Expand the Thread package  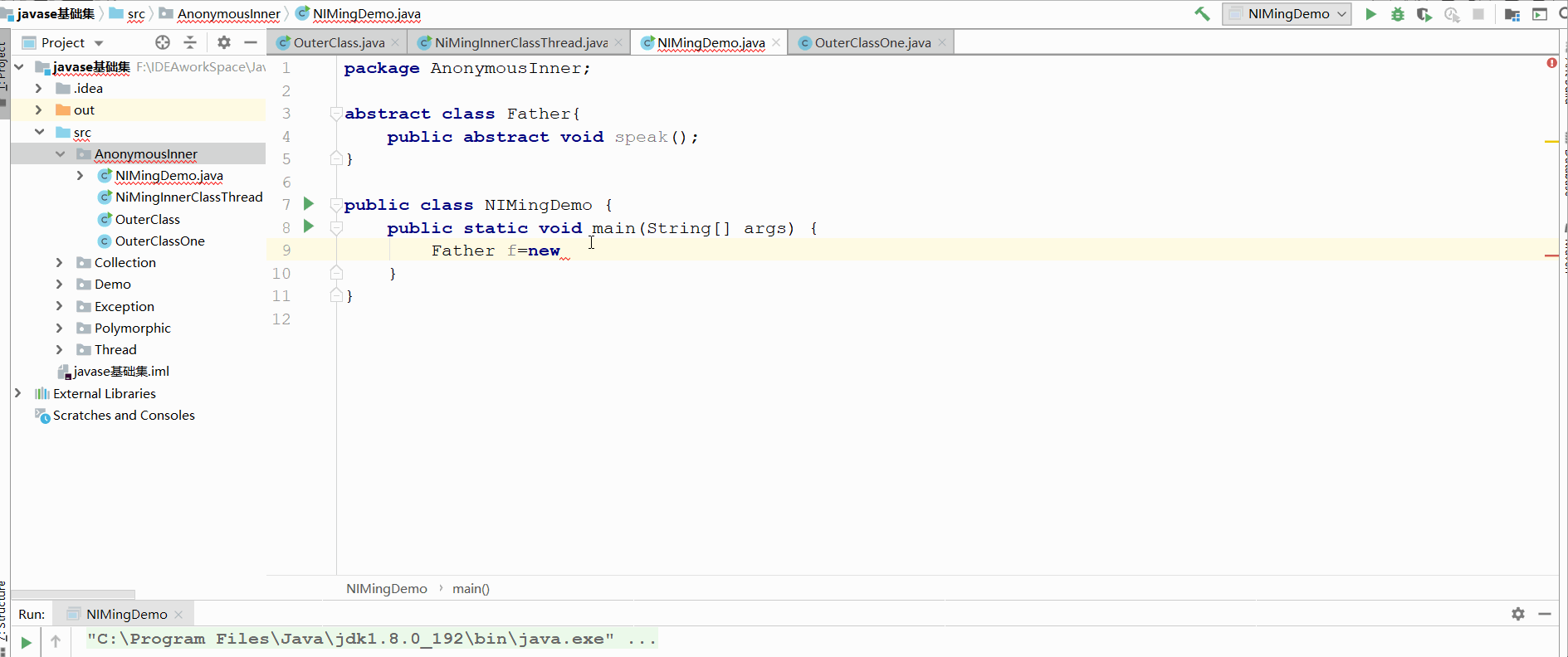(x=59, y=349)
